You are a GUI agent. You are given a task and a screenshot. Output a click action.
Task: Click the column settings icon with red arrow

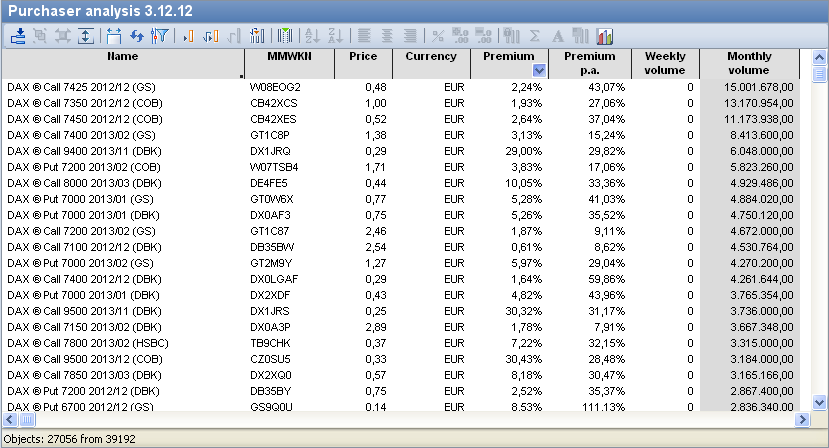(x=257, y=36)
